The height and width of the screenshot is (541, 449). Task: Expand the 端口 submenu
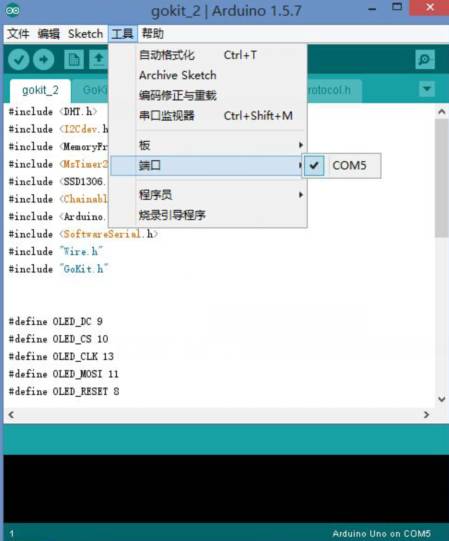206,166
